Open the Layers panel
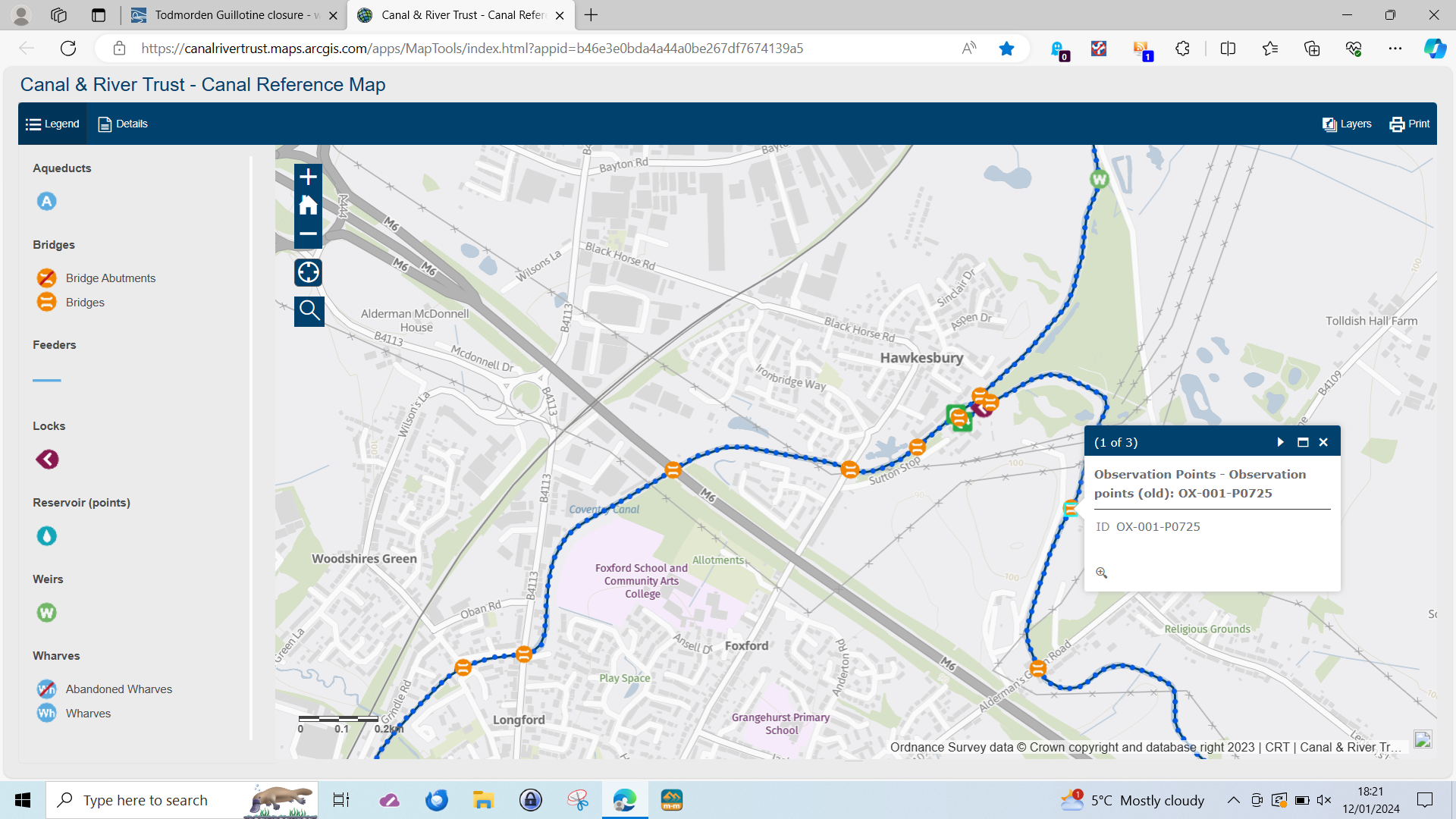The height and width of the screenshot is (819, 1456). (1347, 124)
